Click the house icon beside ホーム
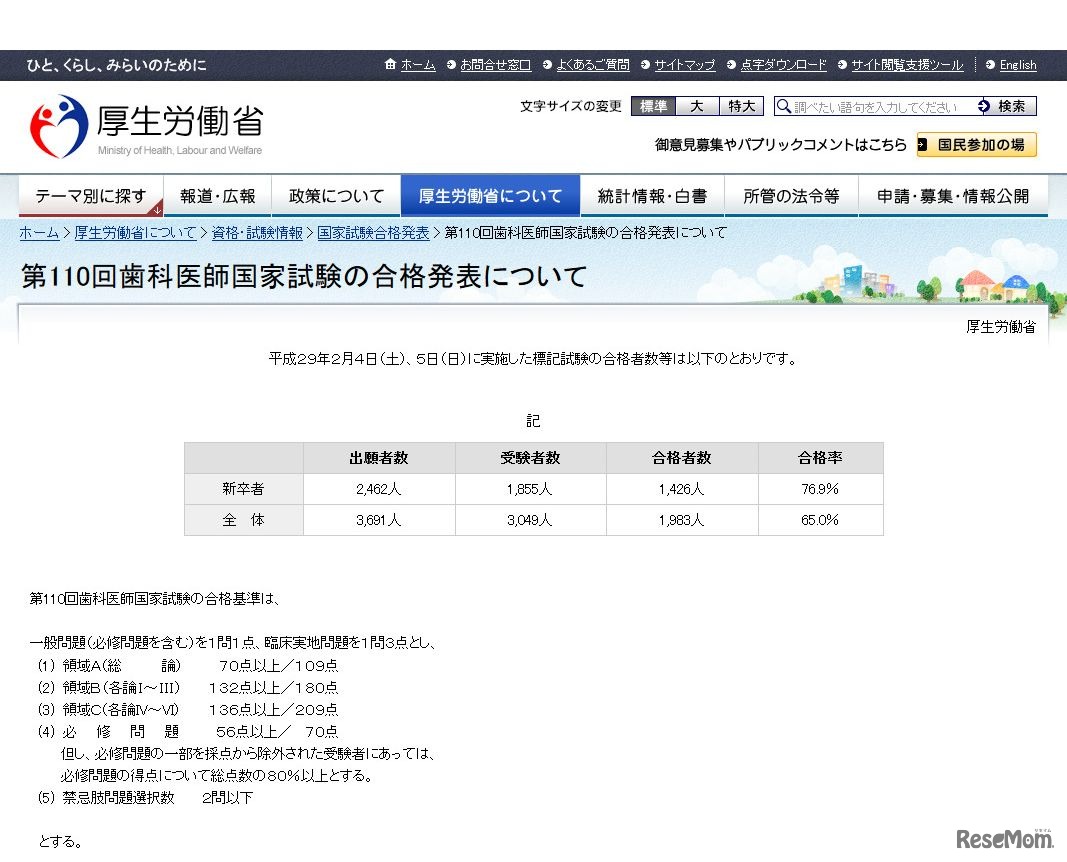 point(389,65)
